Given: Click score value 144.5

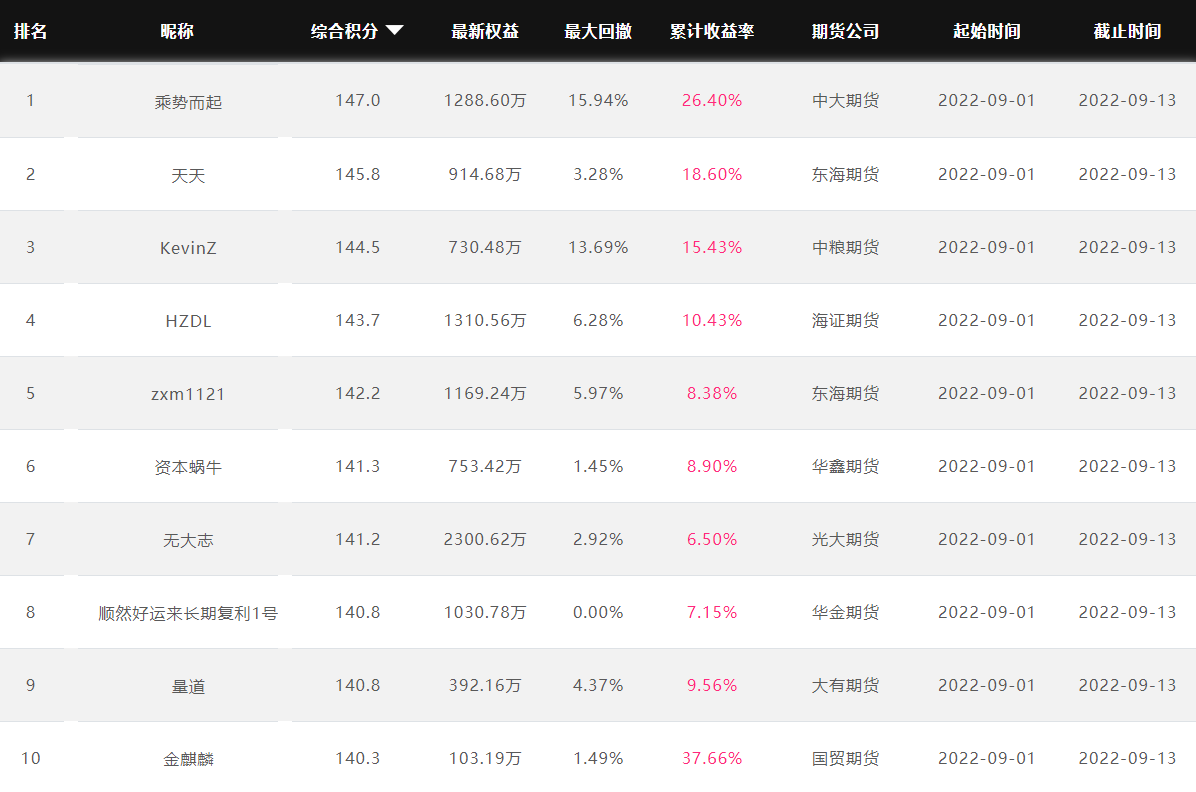Looking at the screenshot, I should click(x=358, y=247).
